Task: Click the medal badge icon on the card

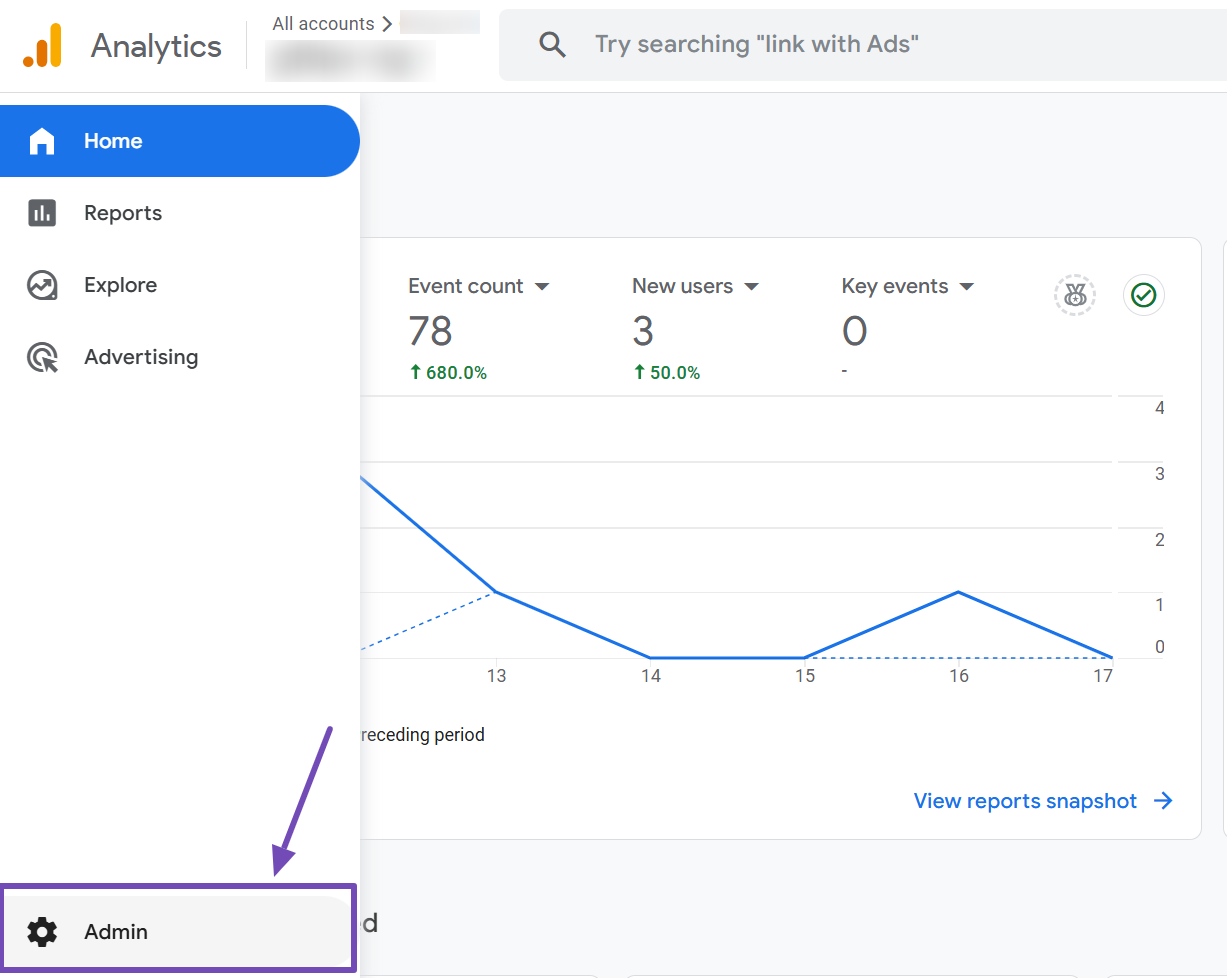Action: [1074, 295]
